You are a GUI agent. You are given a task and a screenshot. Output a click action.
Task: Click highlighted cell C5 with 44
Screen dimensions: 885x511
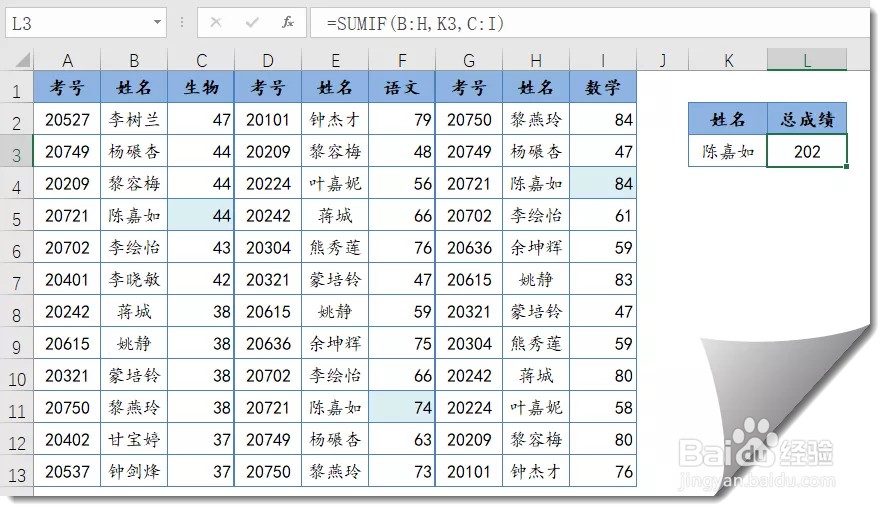click(201, 215)
